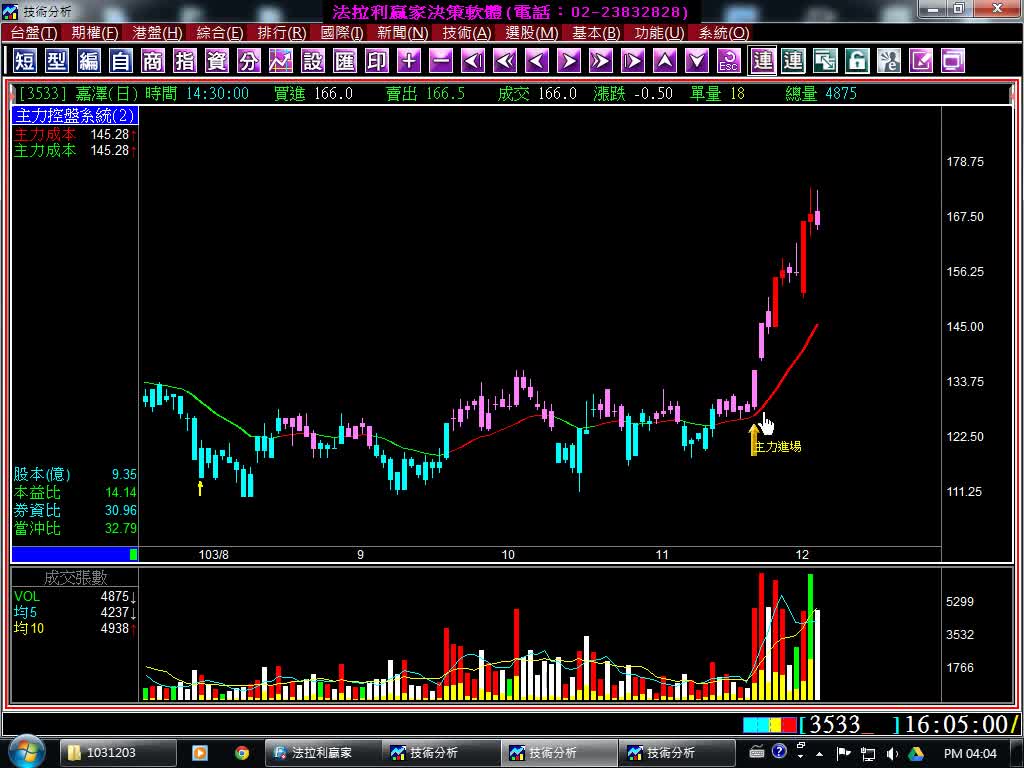This screenshot has width=1024, height=768.
Task: Click the [3533] 嘉澤(日) stock title
Action: tap(78, 93)
